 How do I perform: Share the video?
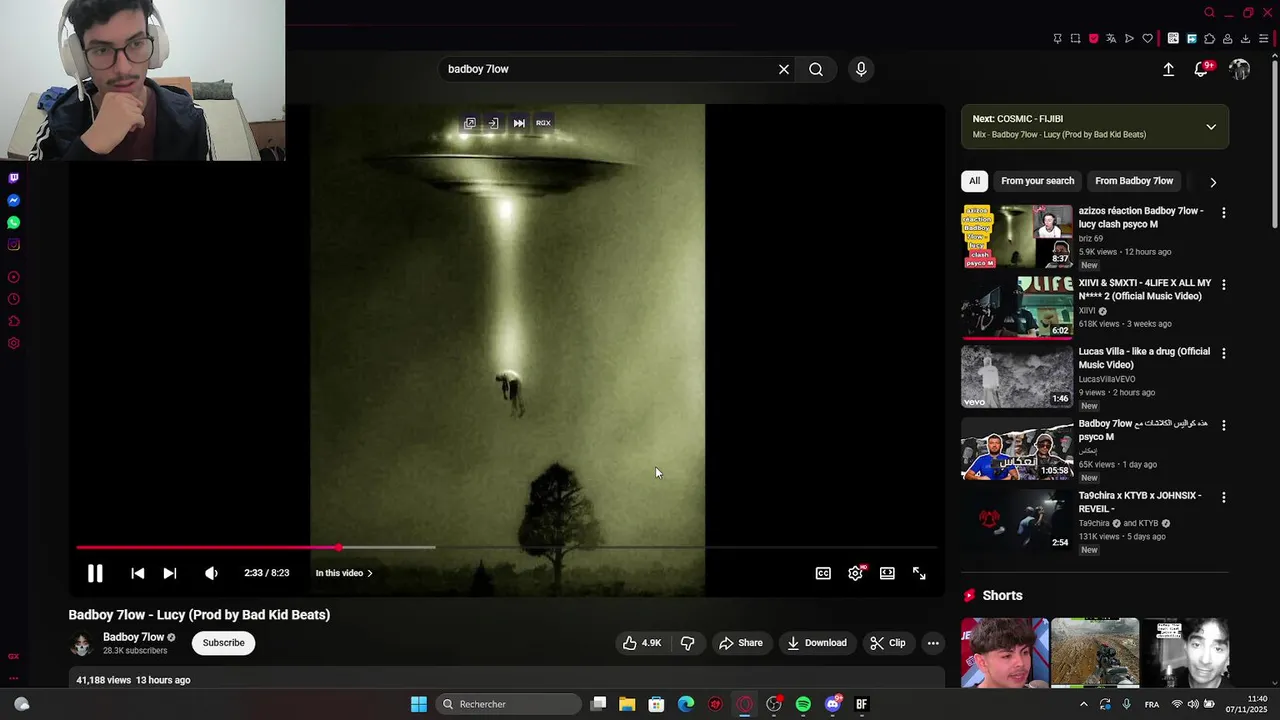point(740,643)
